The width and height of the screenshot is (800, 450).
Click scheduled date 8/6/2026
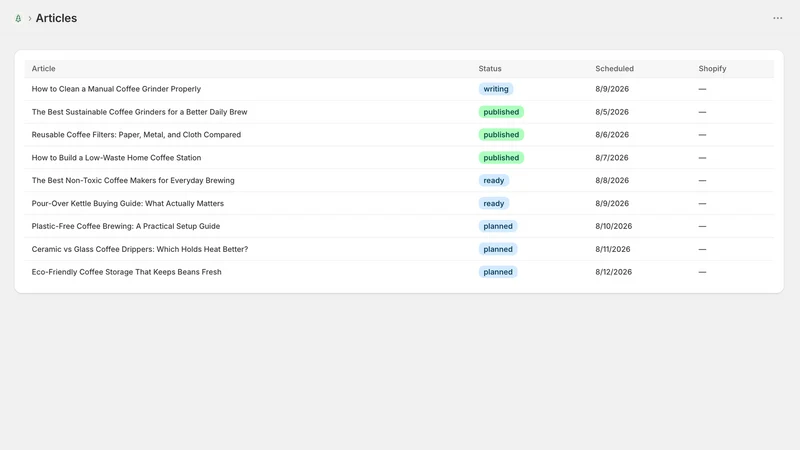612,135
